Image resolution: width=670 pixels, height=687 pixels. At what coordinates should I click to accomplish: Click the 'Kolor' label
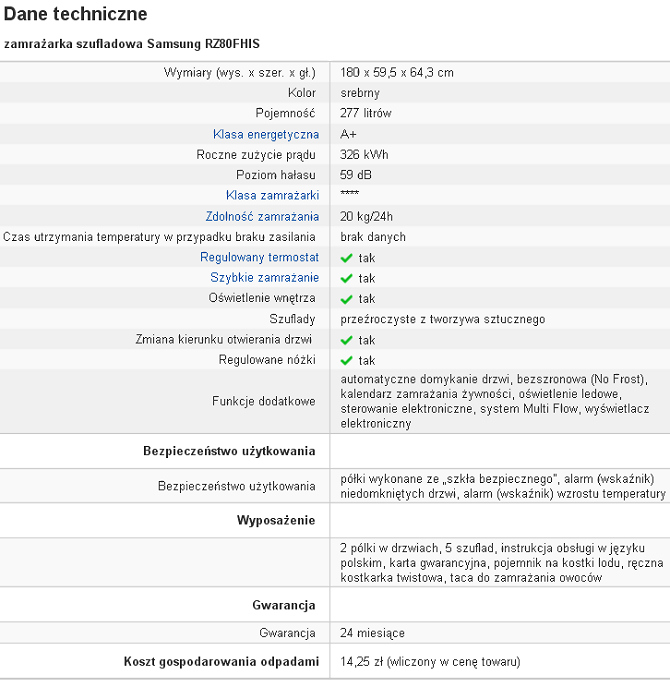301,93
